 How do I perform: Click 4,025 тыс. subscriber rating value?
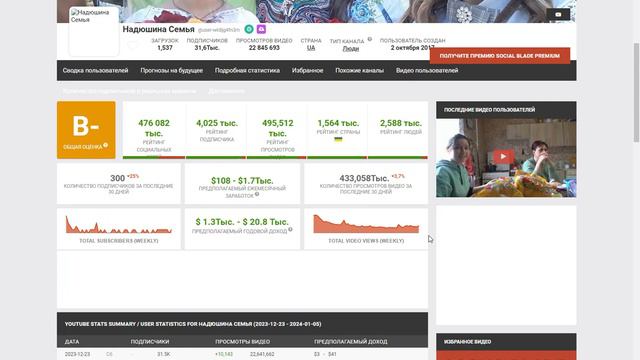click(x=217, y=123)
